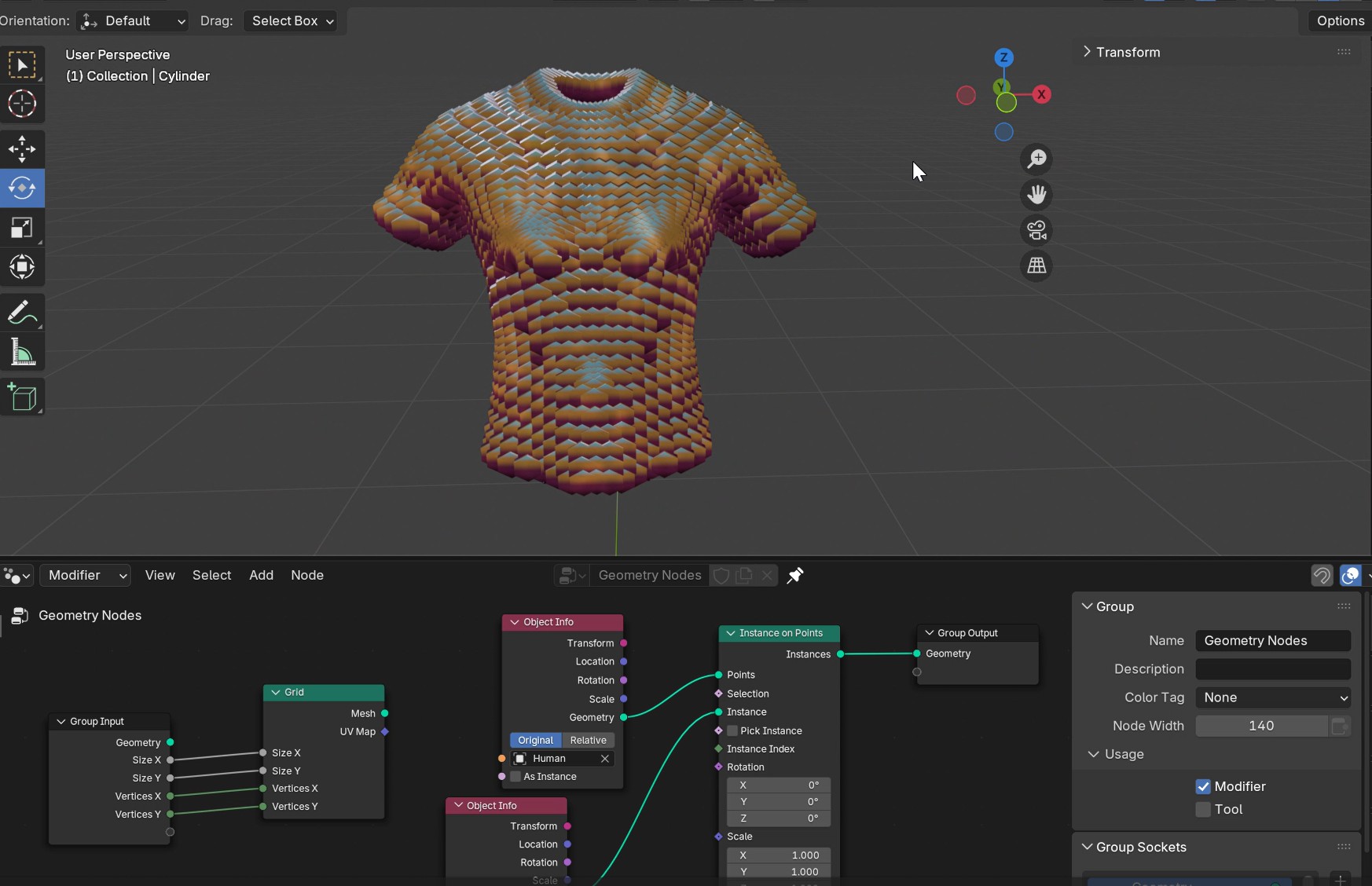This screenshot has width=1372, height=886.
Task: Click the Options button
Action: click(x=1340, y=21)
